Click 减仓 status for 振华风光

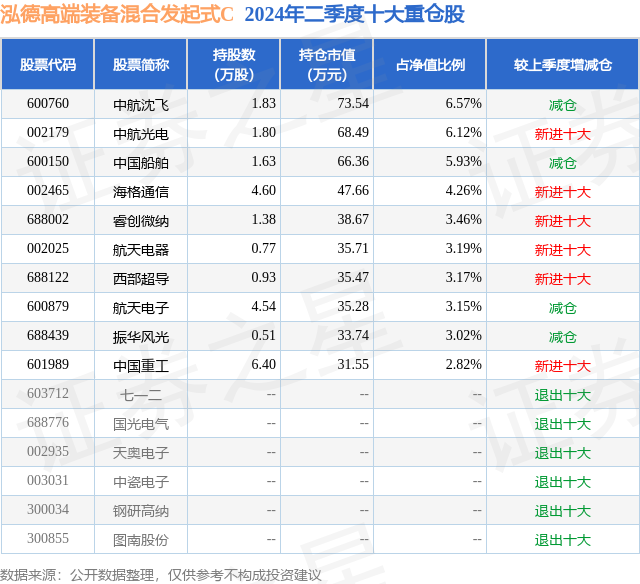click(x=563, y=337)
